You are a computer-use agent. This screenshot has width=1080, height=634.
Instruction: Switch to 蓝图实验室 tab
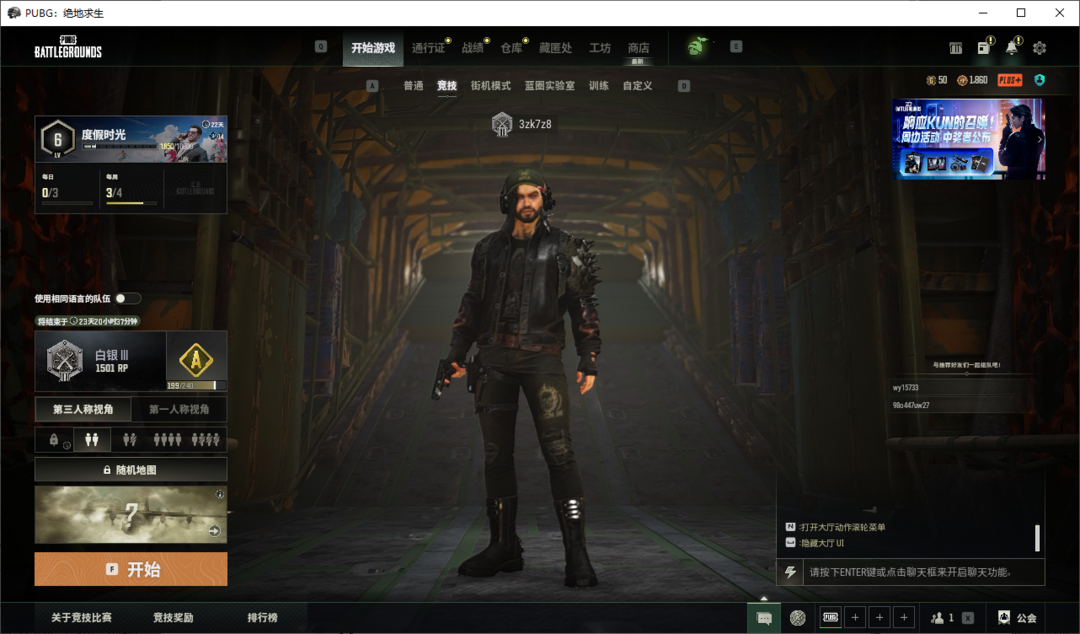[550, 85]
